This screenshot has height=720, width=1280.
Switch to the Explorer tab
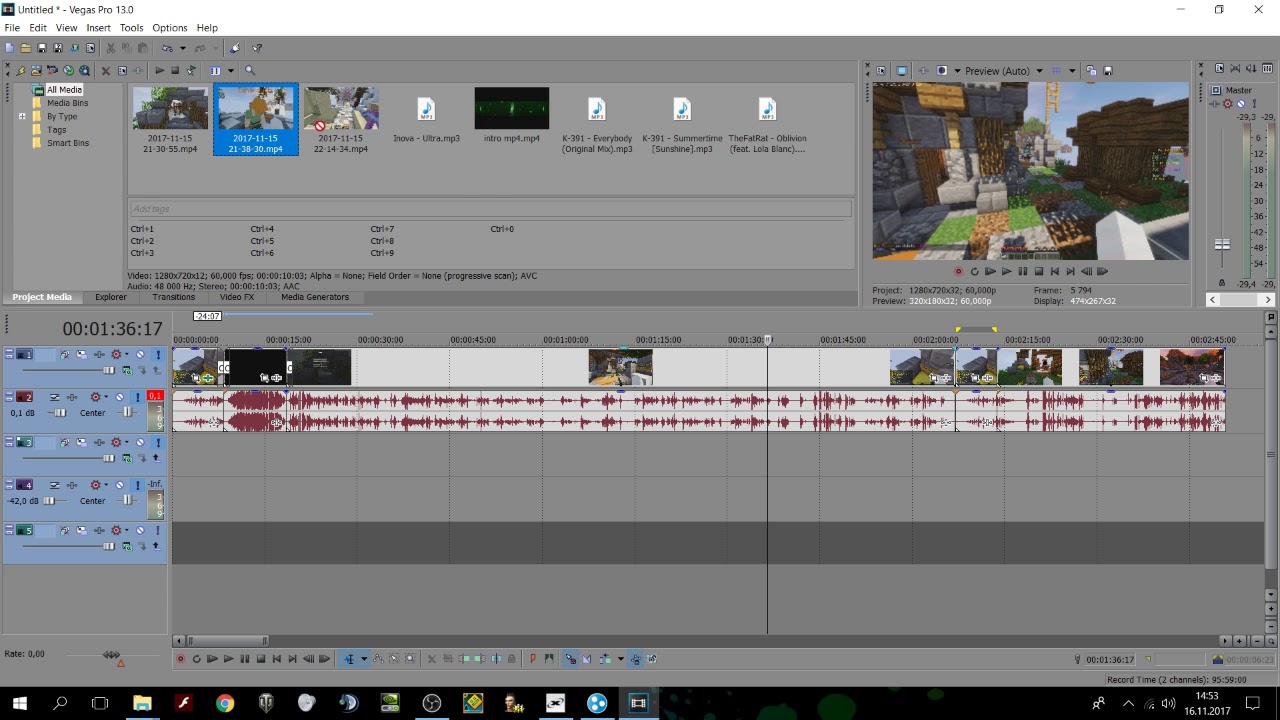[x=111, y=297]
